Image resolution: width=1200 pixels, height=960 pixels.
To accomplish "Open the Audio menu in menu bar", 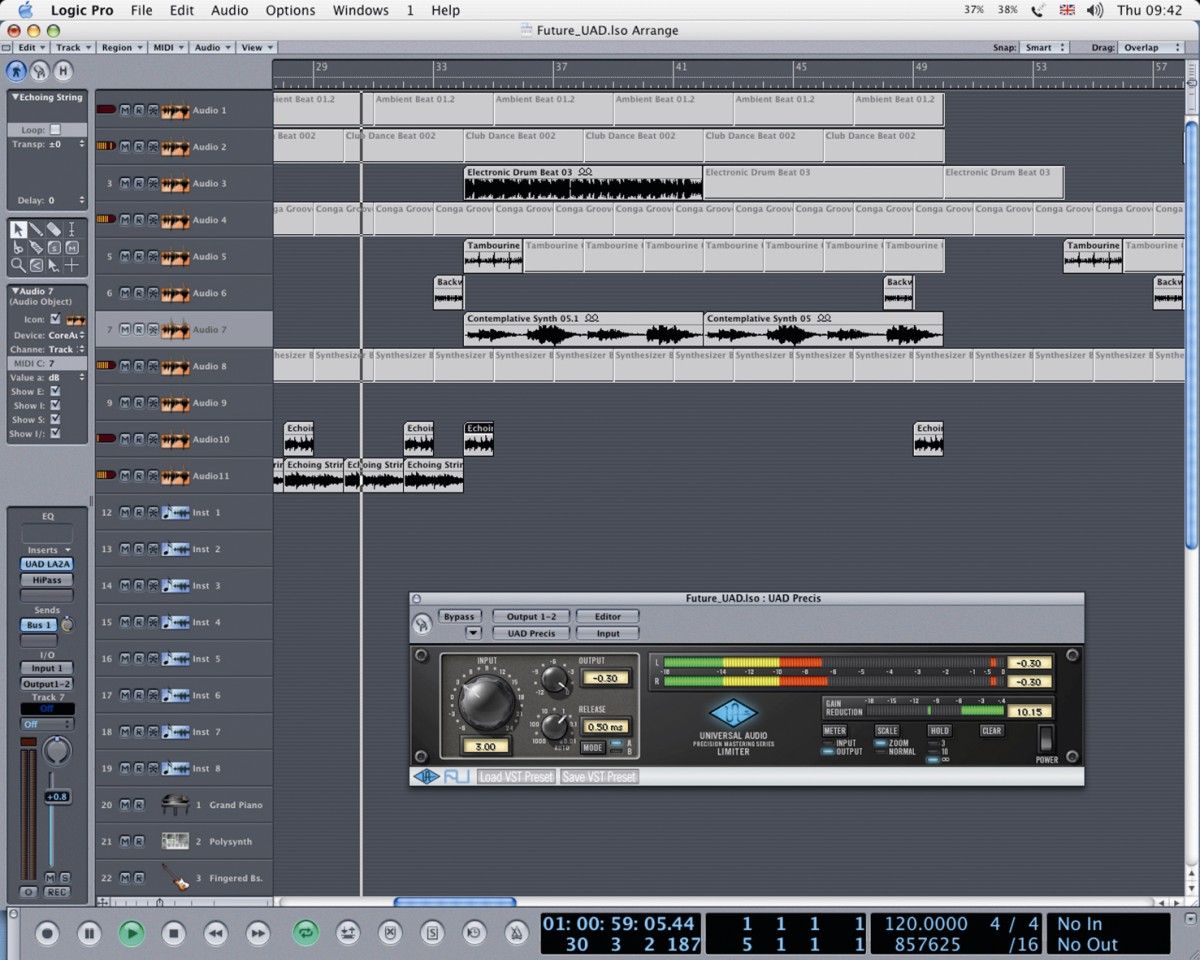I will [x=229, y=10].
